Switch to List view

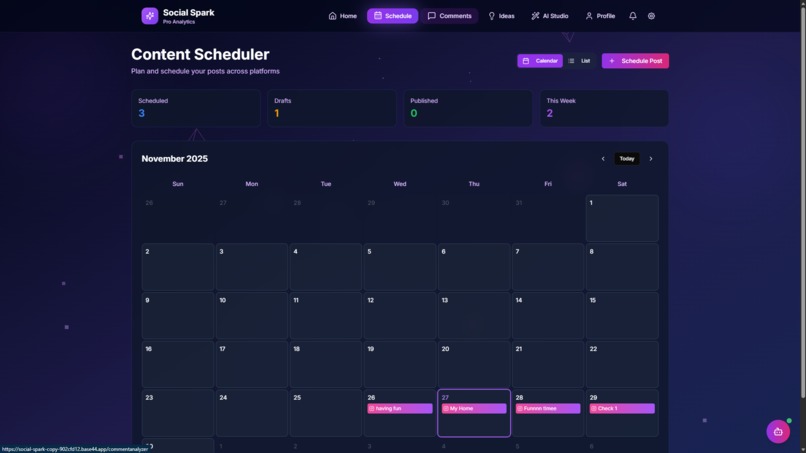pos(579,61)
